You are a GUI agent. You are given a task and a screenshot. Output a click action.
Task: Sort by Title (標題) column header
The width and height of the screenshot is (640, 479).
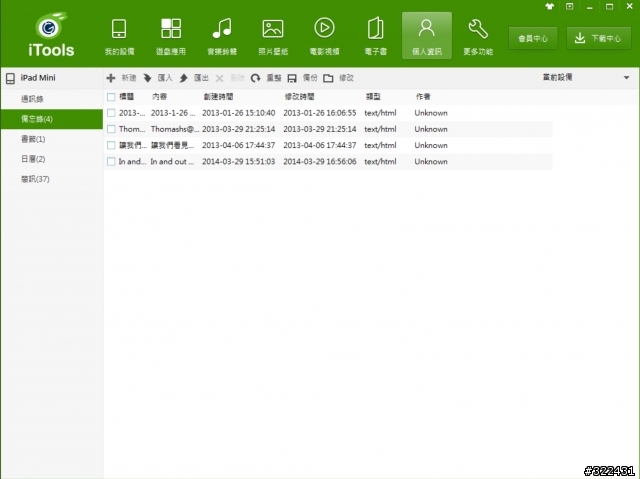(127, 97)
